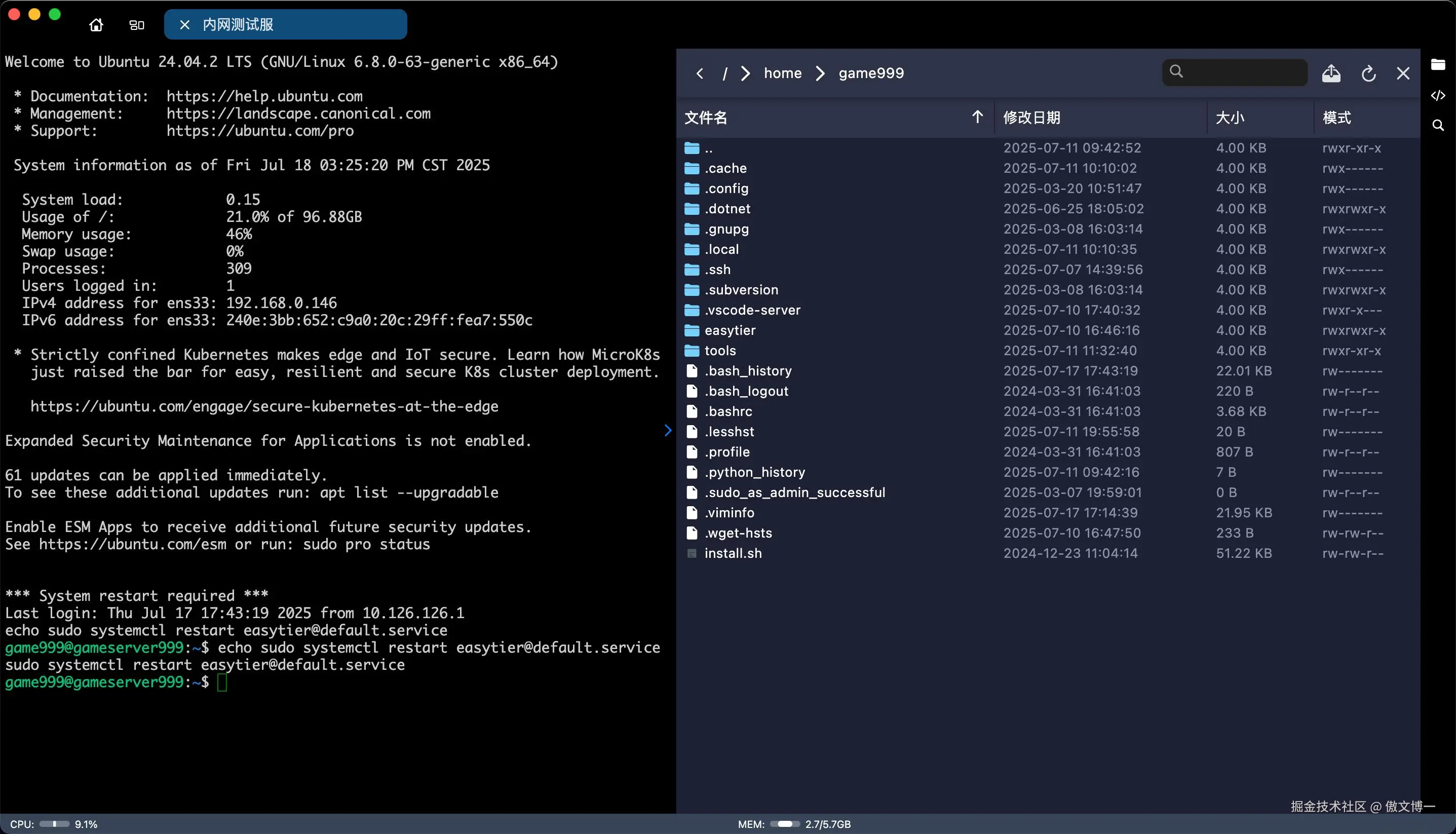
Task: Sort files by 修改日期 column
Action: [1031, 118]
